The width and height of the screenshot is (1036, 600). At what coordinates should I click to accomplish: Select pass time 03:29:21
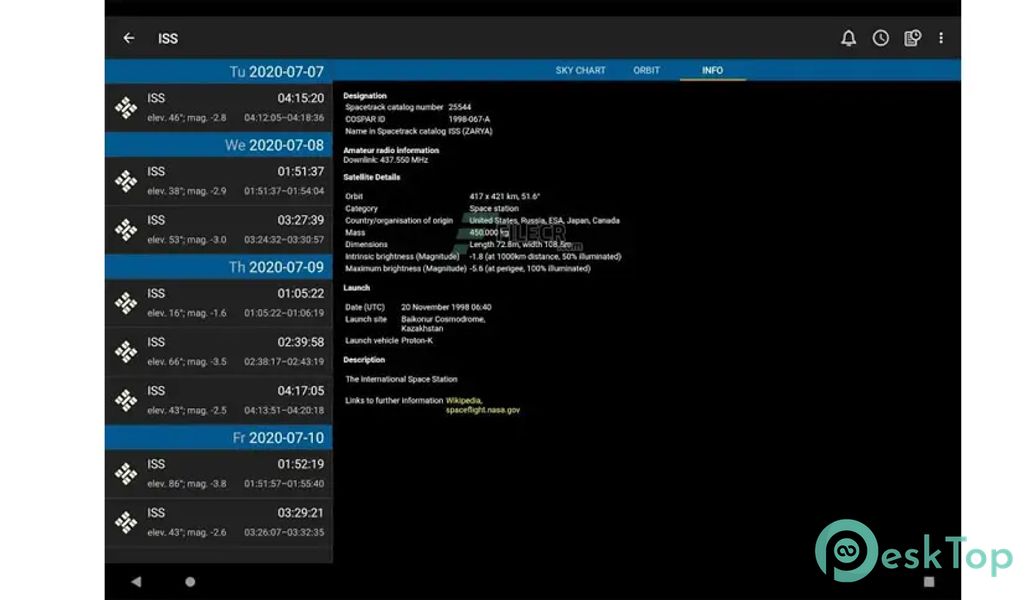[301, 513]
